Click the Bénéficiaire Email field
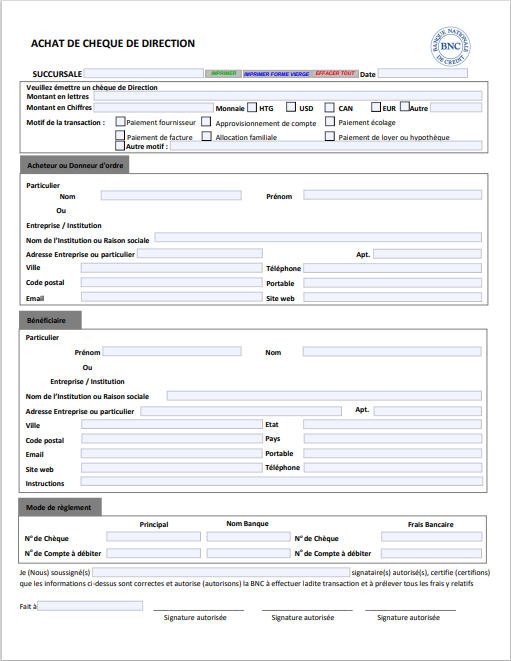511x661 pixels. [172, 454]
